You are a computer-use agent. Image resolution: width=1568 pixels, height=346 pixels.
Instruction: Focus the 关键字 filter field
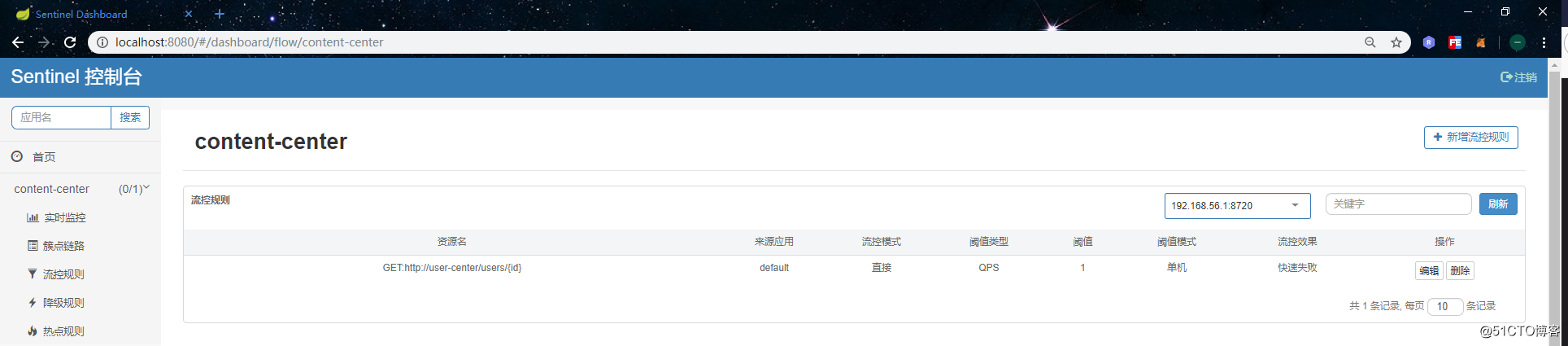pyautogui.click(x=1398, y=204)
